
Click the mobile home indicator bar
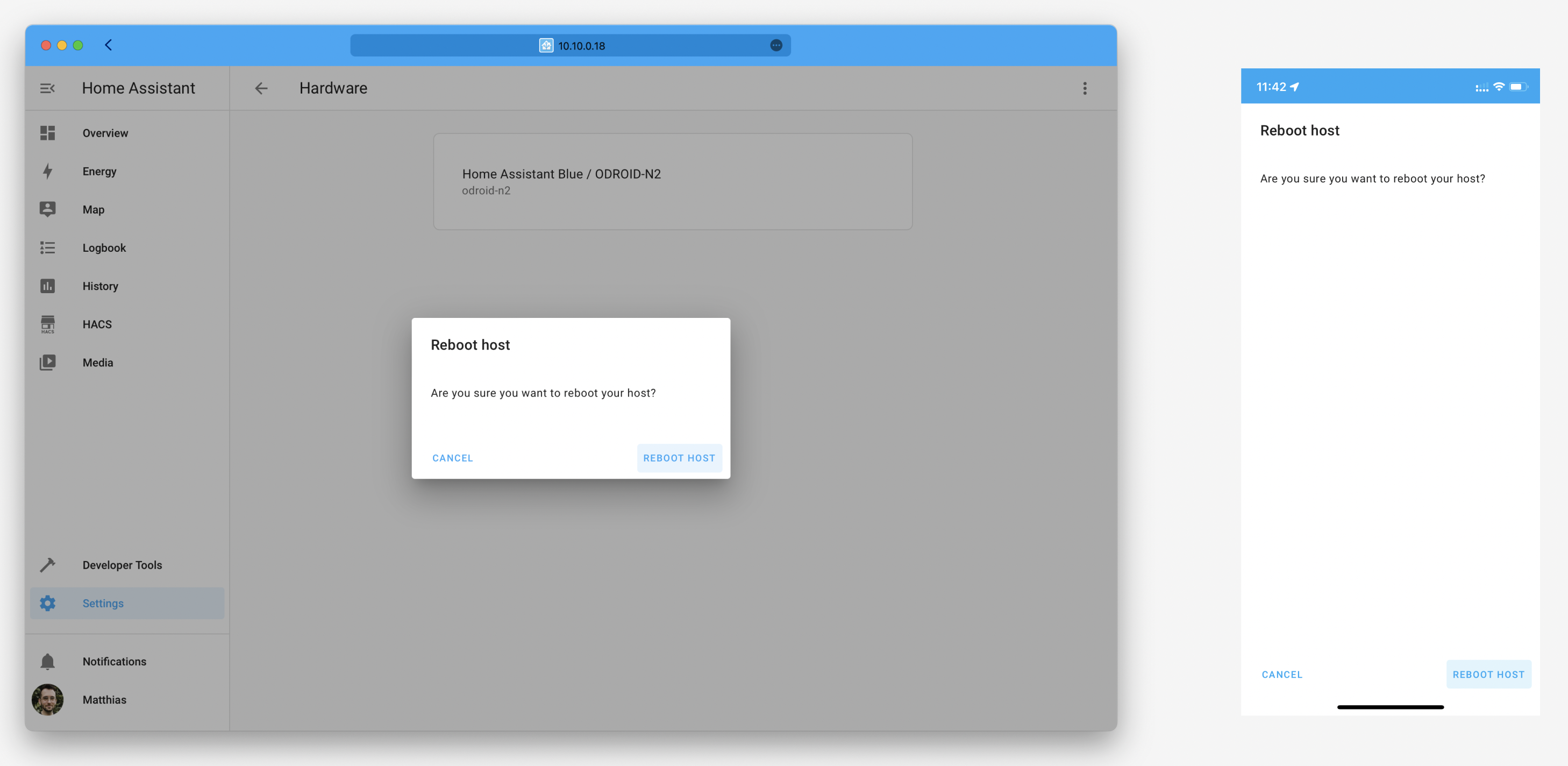point(1390,707)
